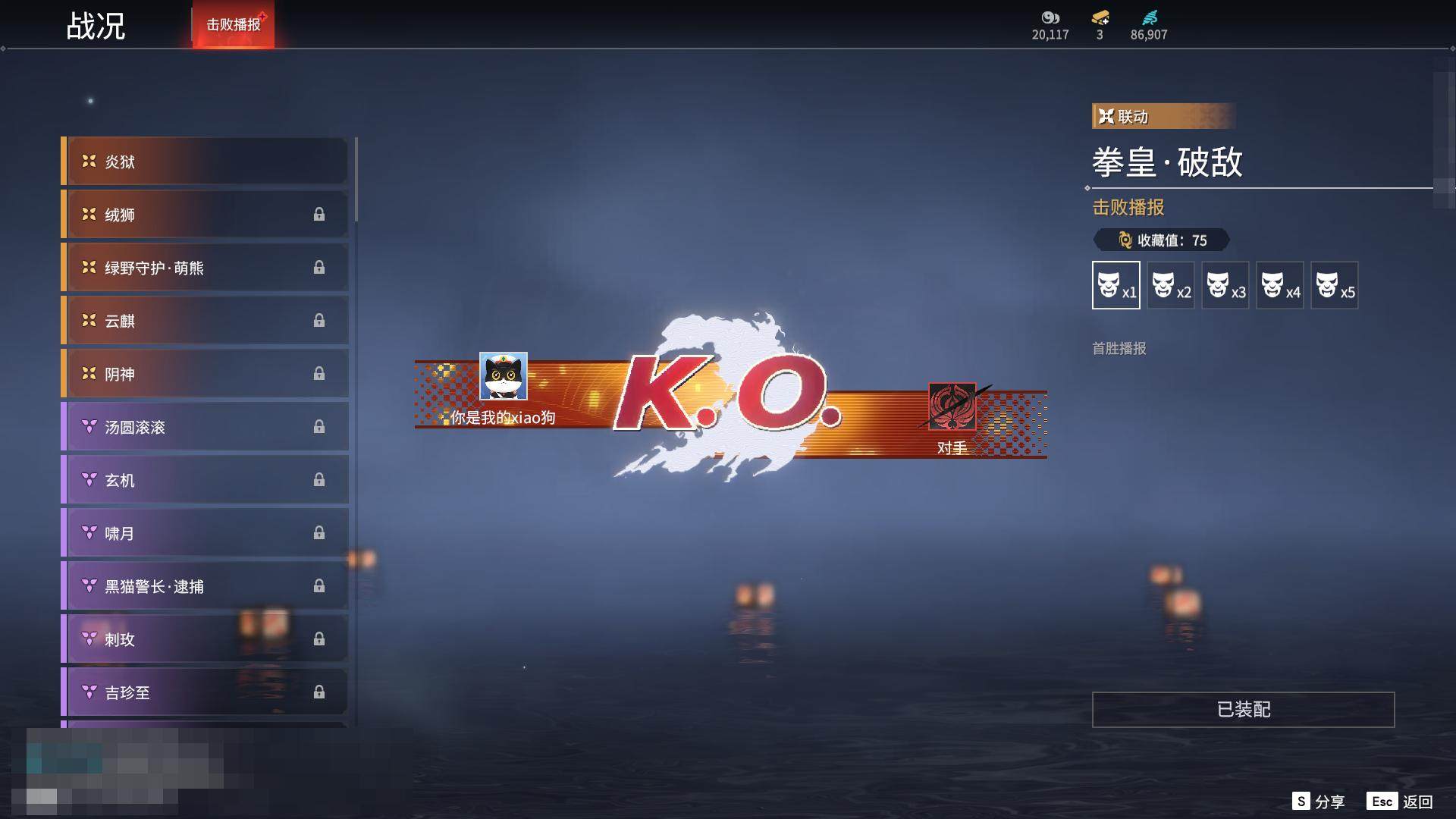Click the lock icon on 汤圆滚滚
Screen dimensions: 1456x819
pos(319,427)
